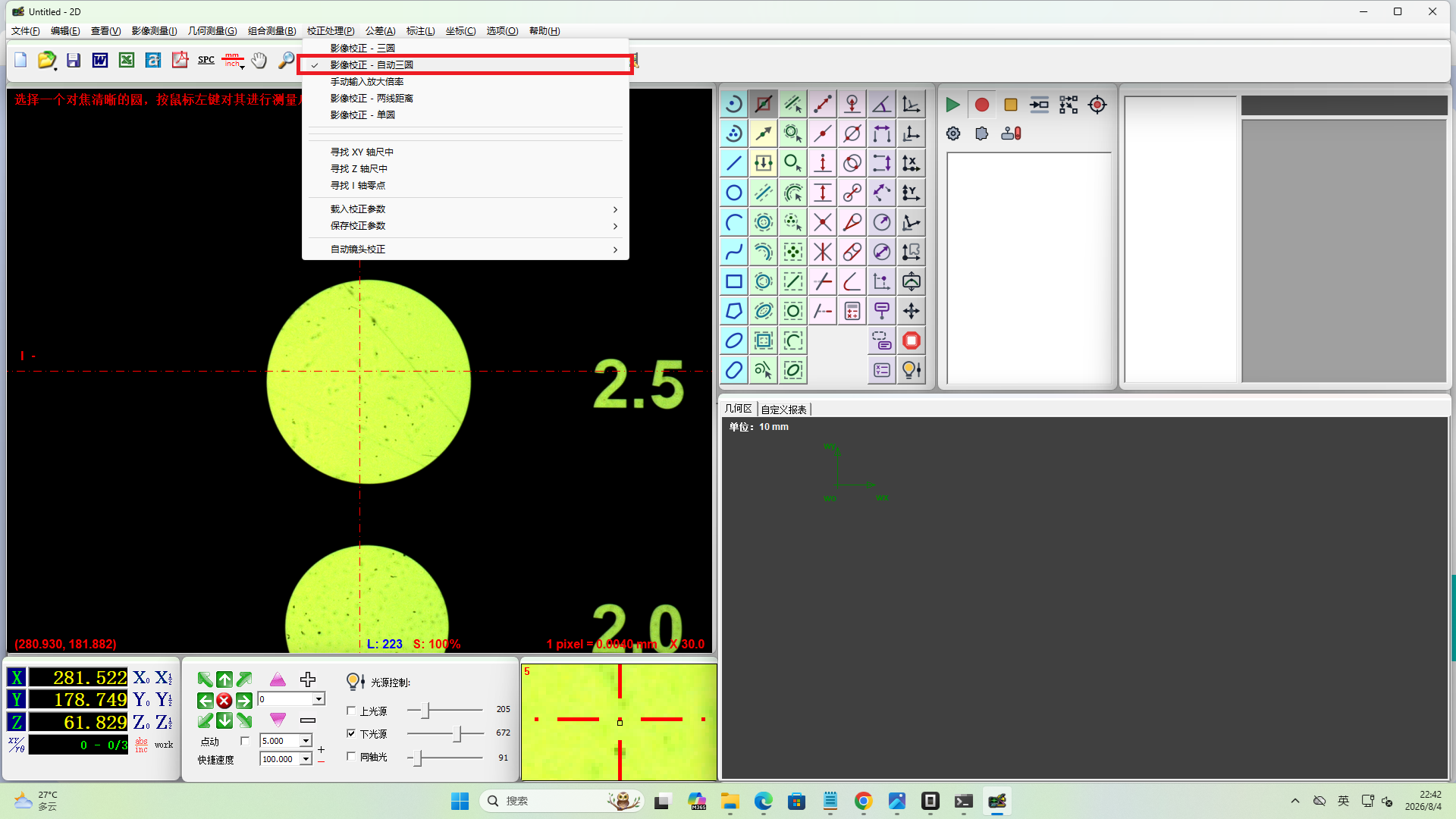Click the magnifier zoom tool
Viewport: 1456px width, 819px height.
point(286,60)
